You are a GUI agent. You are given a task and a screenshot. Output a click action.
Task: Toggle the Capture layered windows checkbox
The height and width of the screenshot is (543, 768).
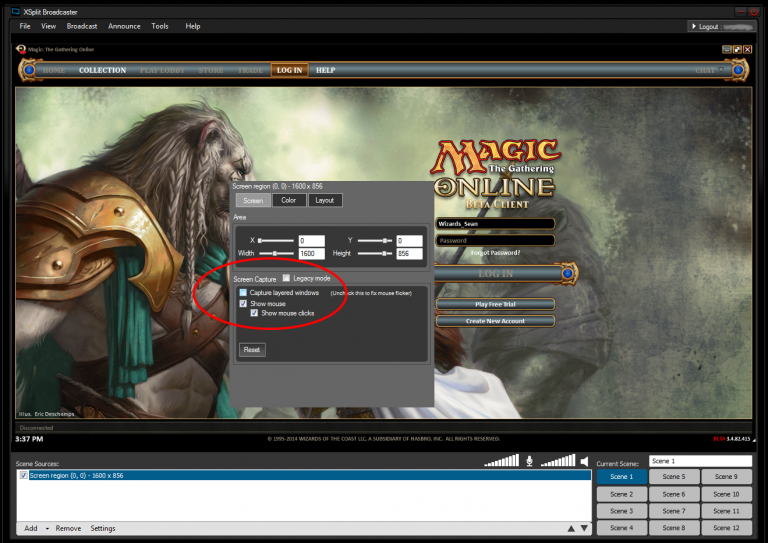pyautogui.click(x=243, y=292)
